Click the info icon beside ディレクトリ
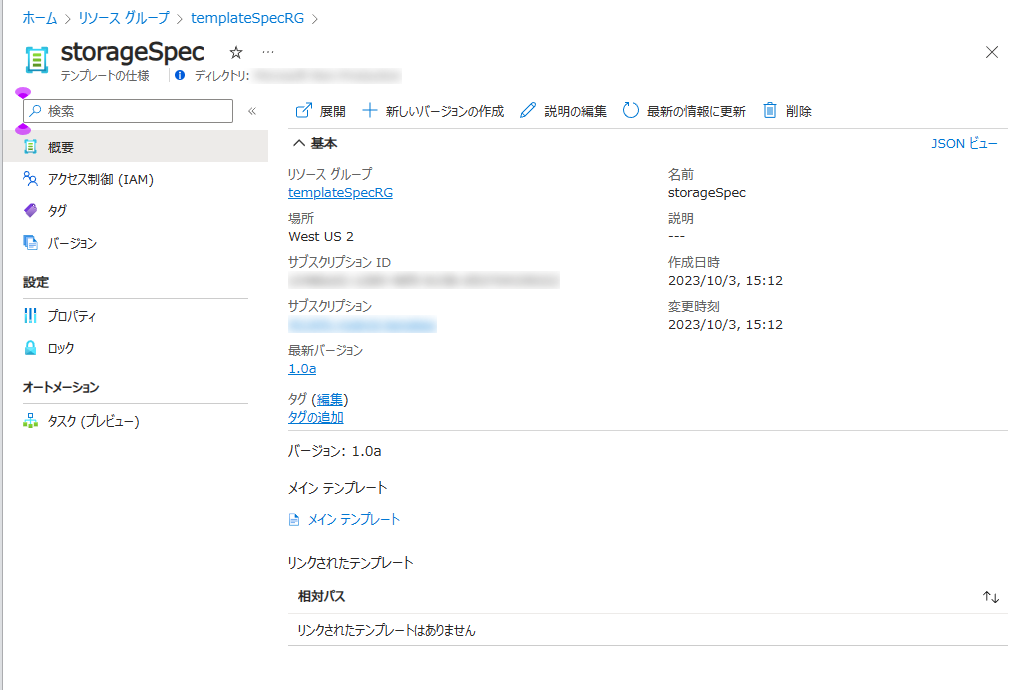Screen dimensions: 1022x690 [180, 75]
